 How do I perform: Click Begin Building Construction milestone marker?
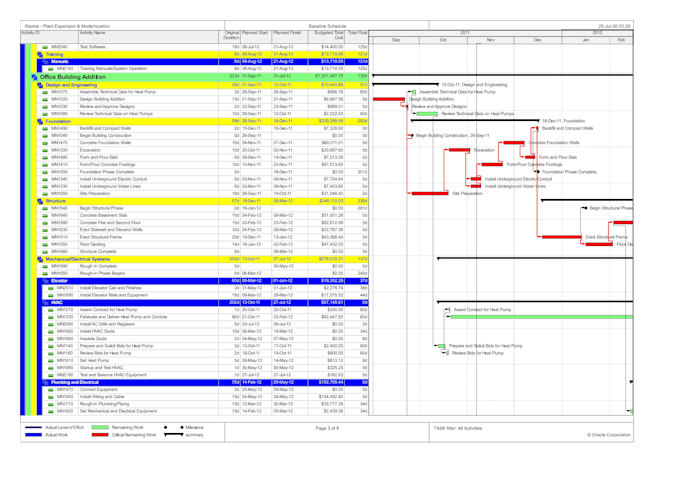tap(412, 136)
